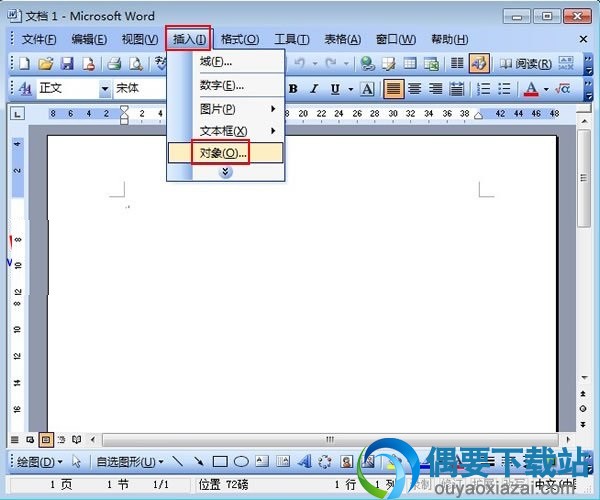Select the Rectangle drawing tool
The image size is (600, 500).
click(x=220, y=462)
